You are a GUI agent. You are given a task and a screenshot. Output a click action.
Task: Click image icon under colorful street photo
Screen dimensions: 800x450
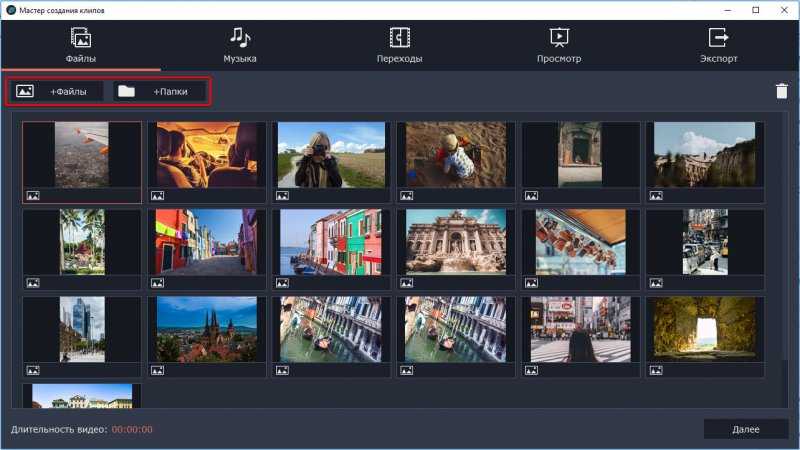point(158,283)
